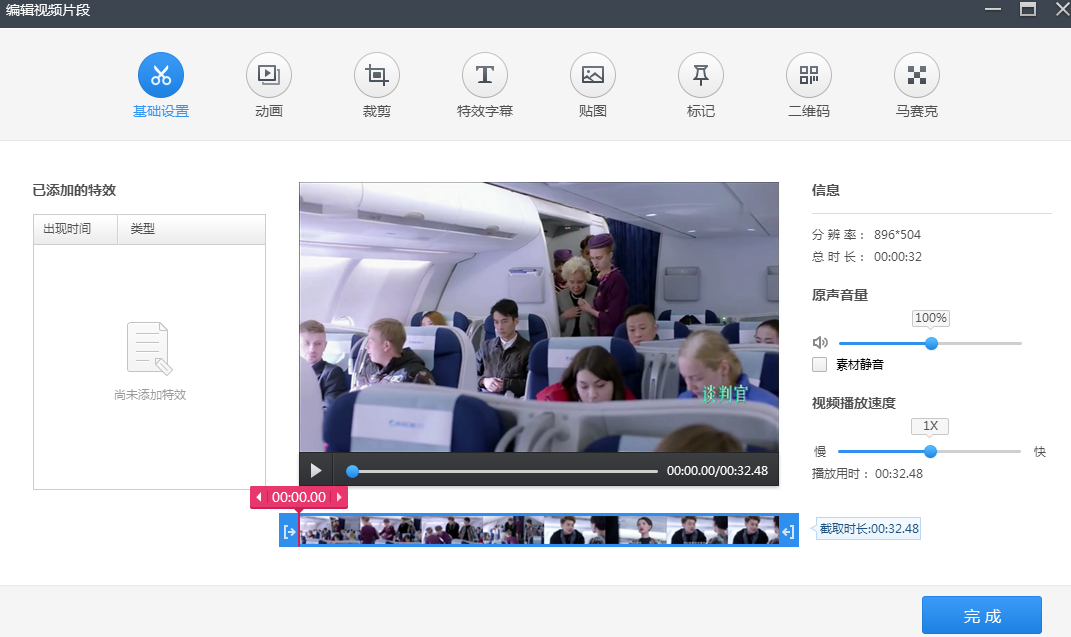1071x637 pixels.
Task: Click the video preview frame
Action: click(539, 317)
